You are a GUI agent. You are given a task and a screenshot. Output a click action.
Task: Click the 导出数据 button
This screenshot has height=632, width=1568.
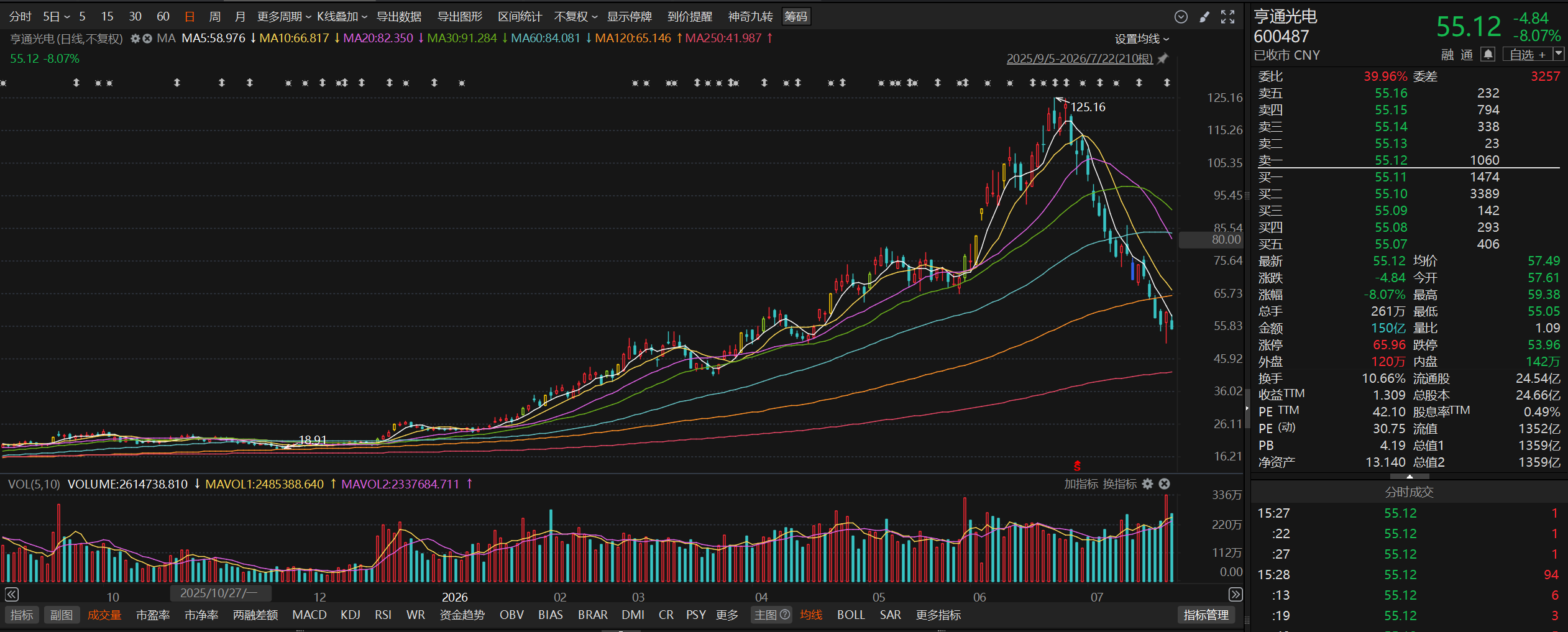tap(399, 17)
